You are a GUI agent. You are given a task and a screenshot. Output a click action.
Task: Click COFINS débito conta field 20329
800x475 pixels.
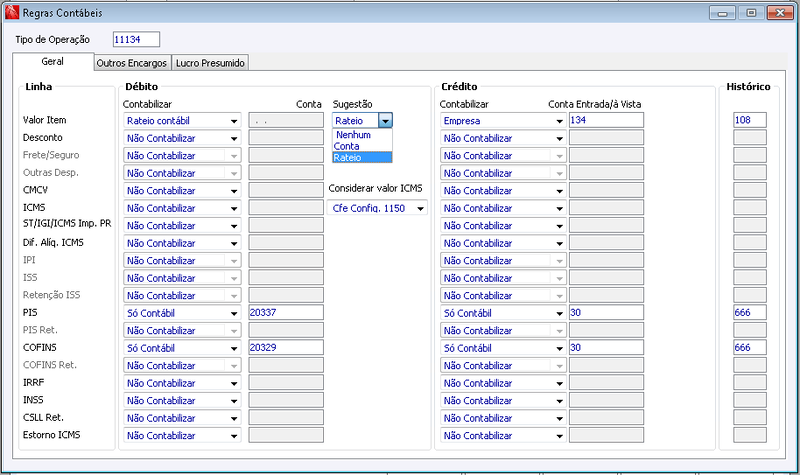(x=286, y=347)
